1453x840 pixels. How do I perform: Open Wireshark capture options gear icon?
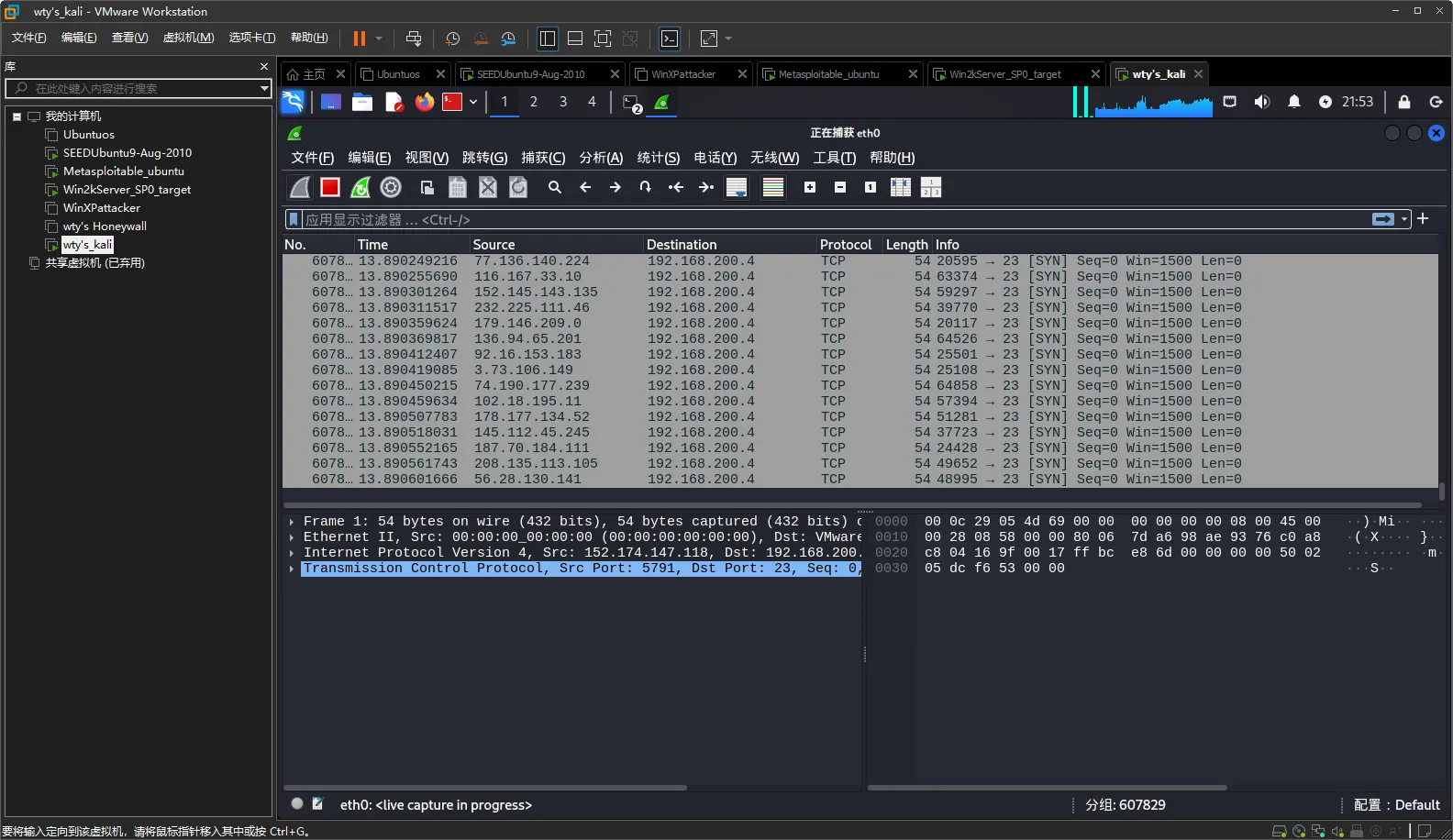391,187
